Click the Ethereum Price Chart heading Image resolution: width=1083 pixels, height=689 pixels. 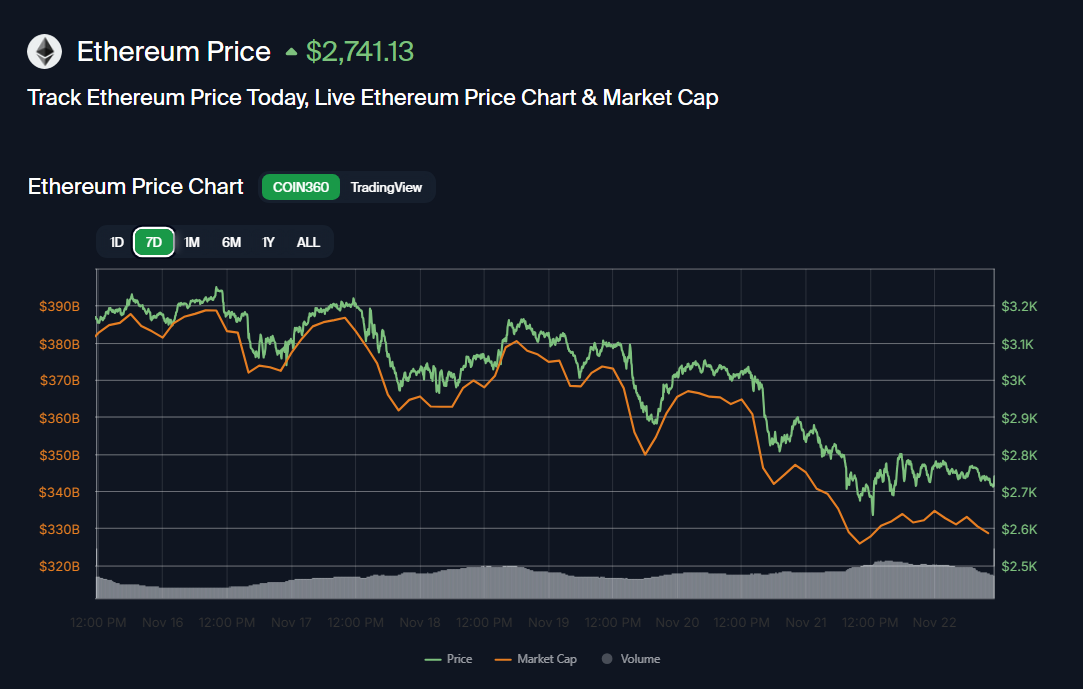(x=135, y=187)
